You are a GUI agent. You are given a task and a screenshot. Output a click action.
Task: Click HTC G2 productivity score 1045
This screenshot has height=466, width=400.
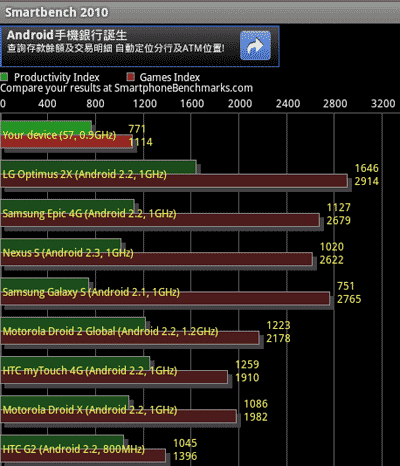click(185, 443)
